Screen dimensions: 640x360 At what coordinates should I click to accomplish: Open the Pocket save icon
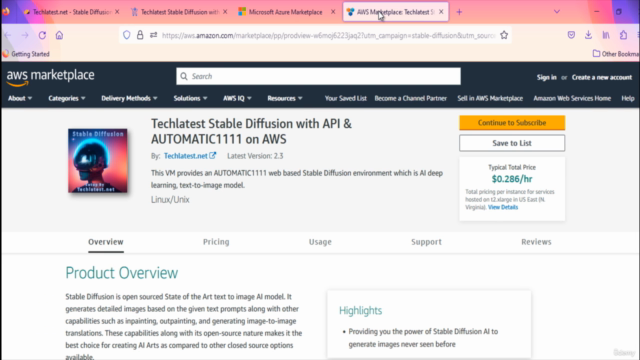coord(571,35)
